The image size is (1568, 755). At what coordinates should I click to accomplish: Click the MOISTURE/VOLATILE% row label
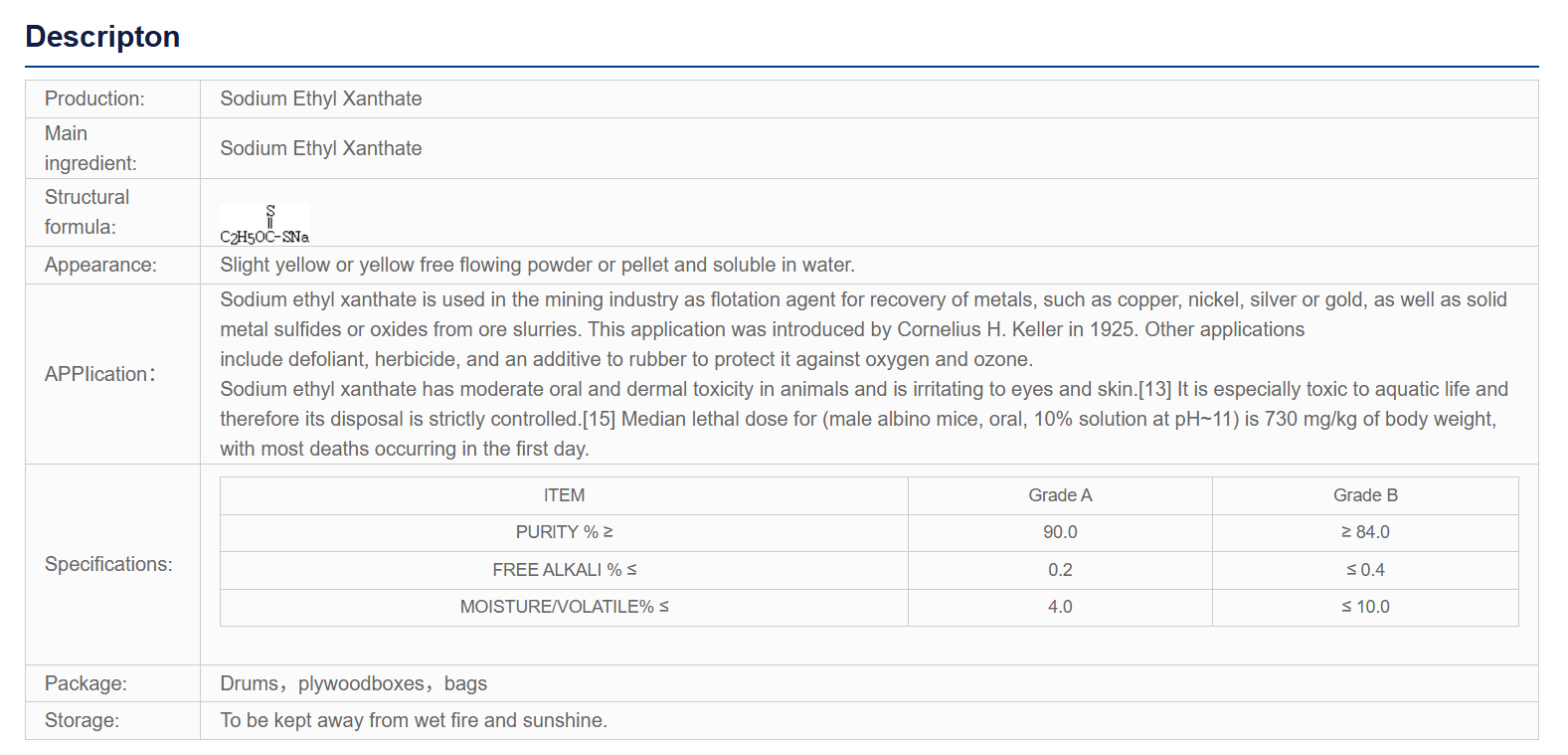coord(564,607)
